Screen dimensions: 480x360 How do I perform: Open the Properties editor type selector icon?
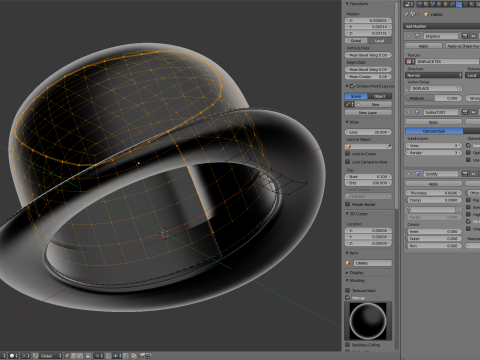tap(409, 4)
